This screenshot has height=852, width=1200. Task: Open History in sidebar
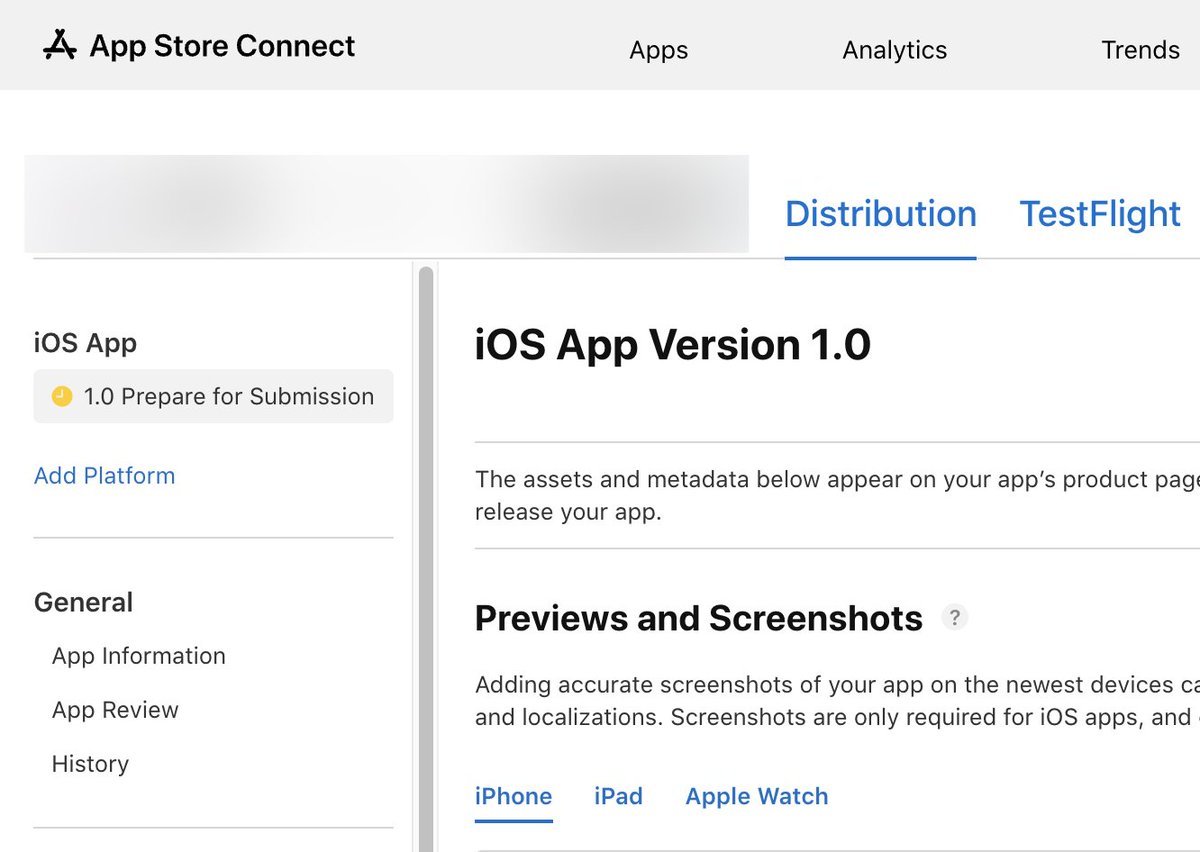[90, 764]
